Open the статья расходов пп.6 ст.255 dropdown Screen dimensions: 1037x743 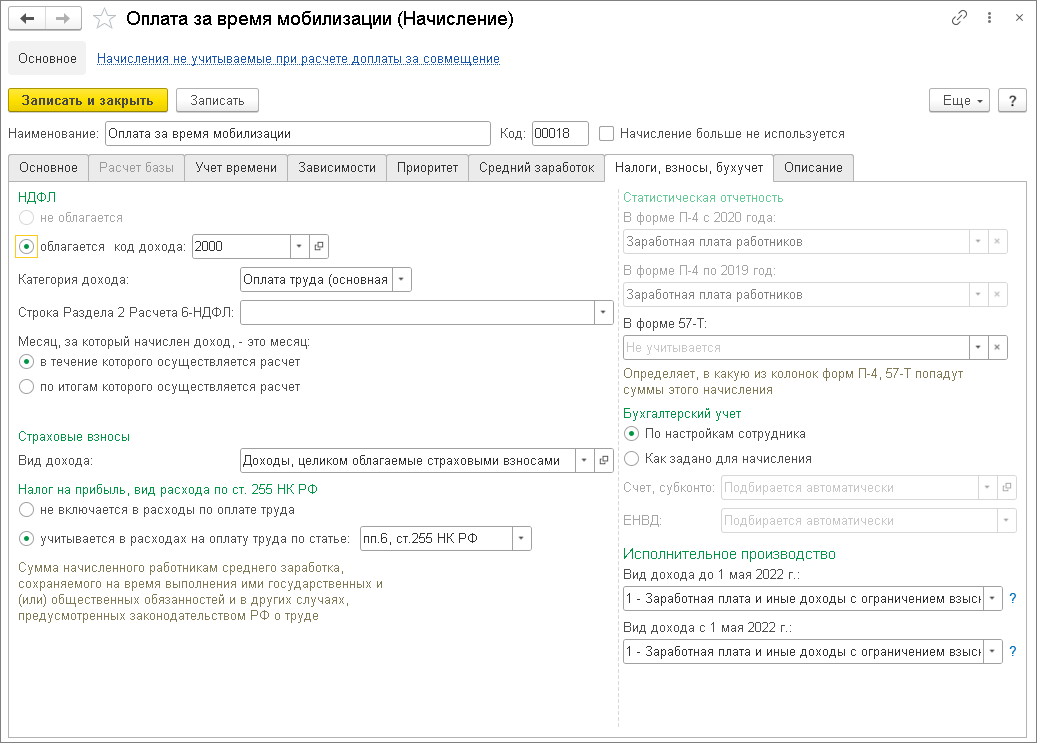[522, 539]
